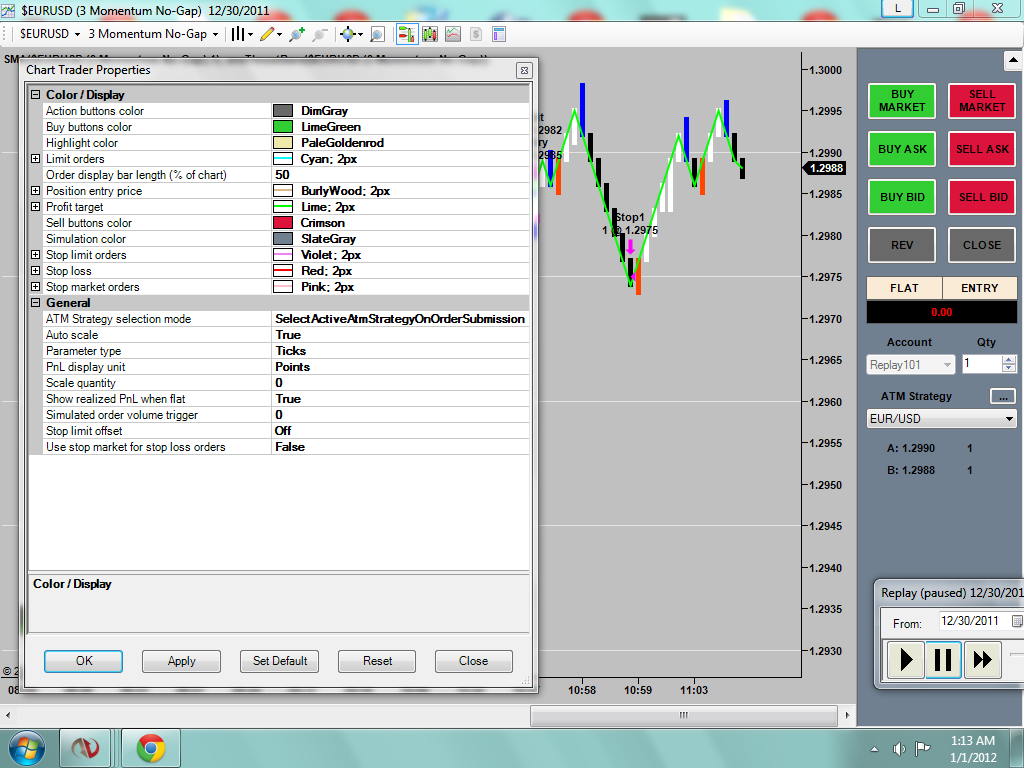
Task: Click the NinjaTrader taskbar icon
Action: [85, 748]
